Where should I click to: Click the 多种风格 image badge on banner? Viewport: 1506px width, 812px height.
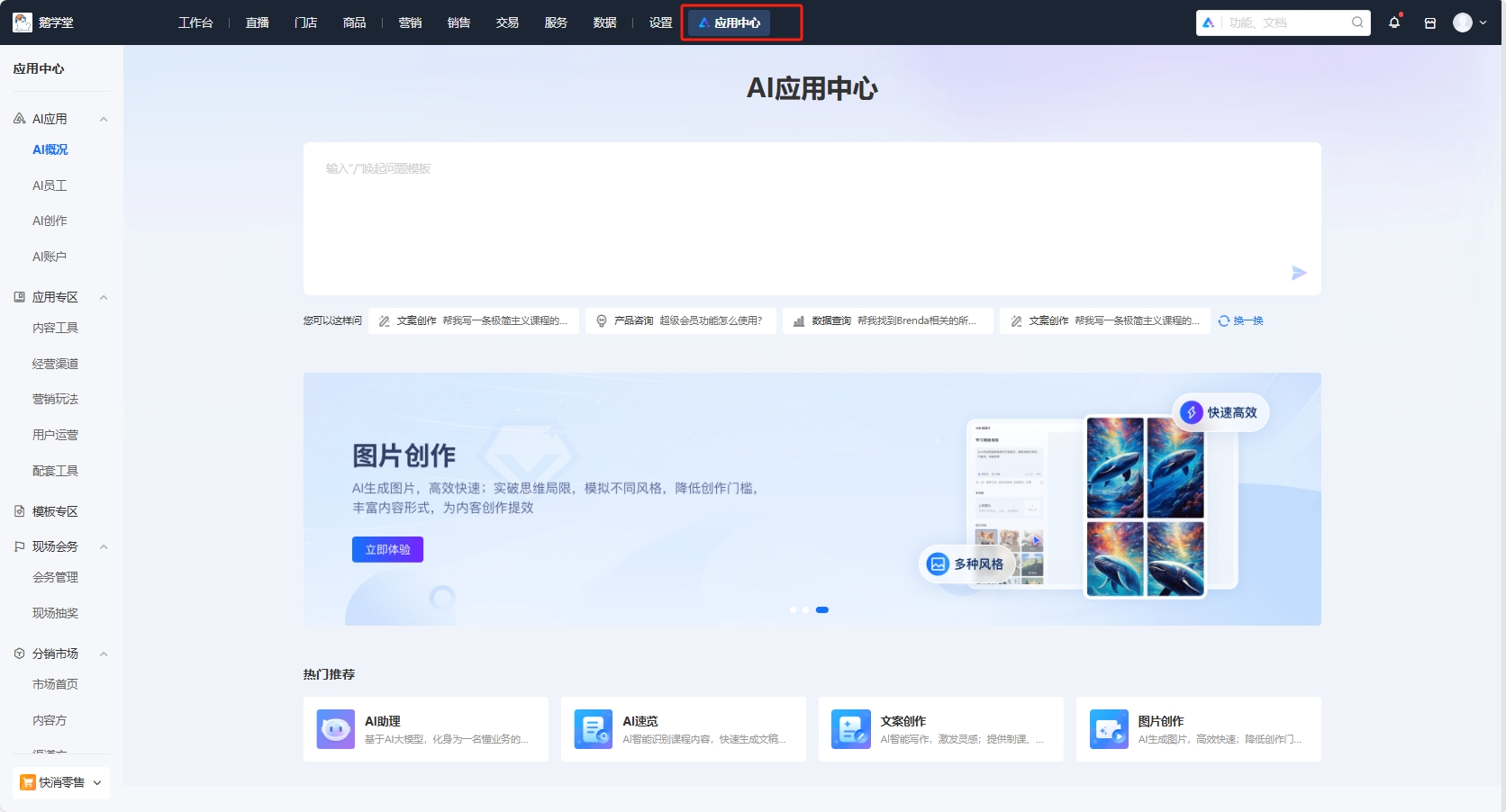966,564
